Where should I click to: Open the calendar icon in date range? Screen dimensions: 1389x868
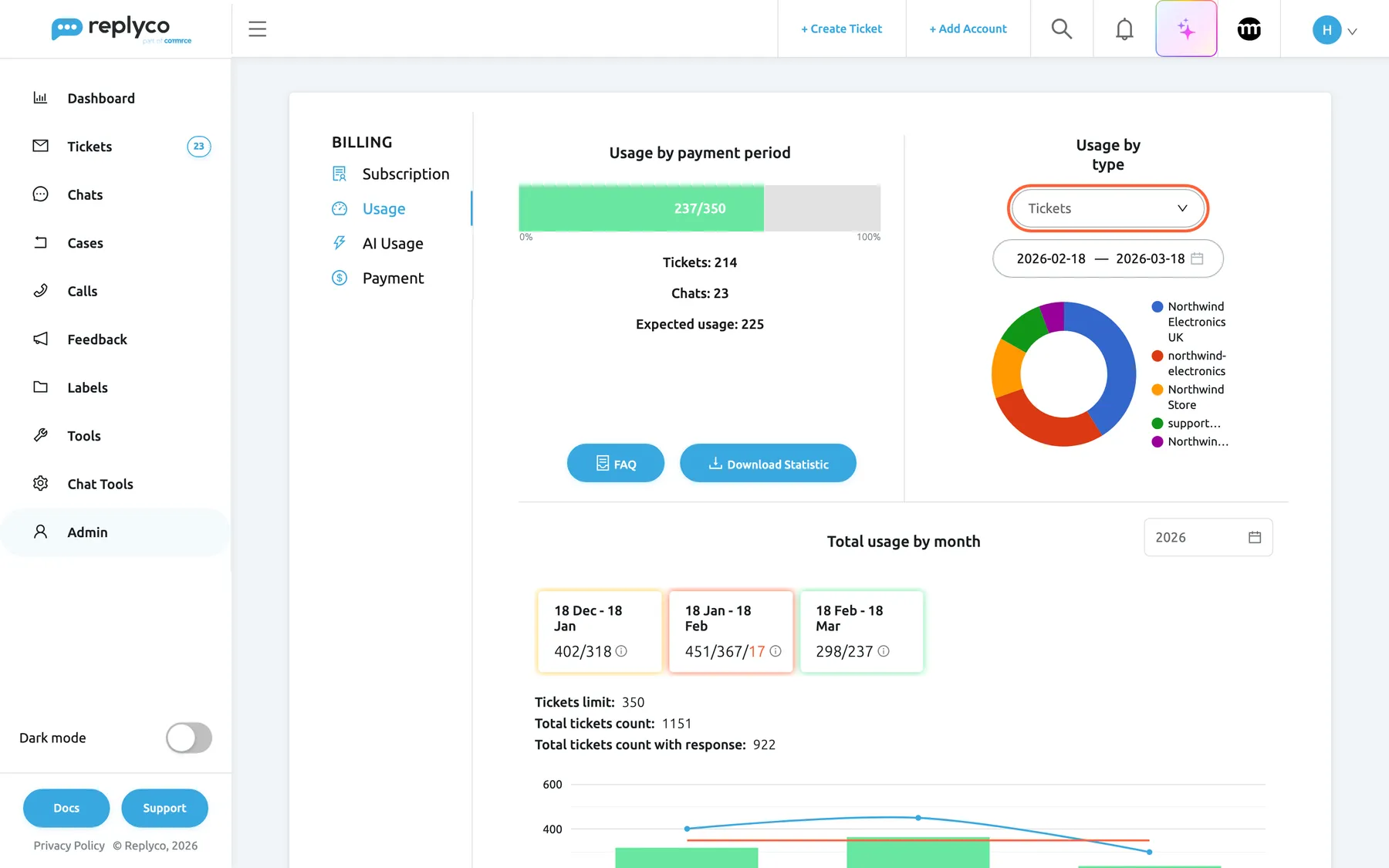[x=1197, y=258]
